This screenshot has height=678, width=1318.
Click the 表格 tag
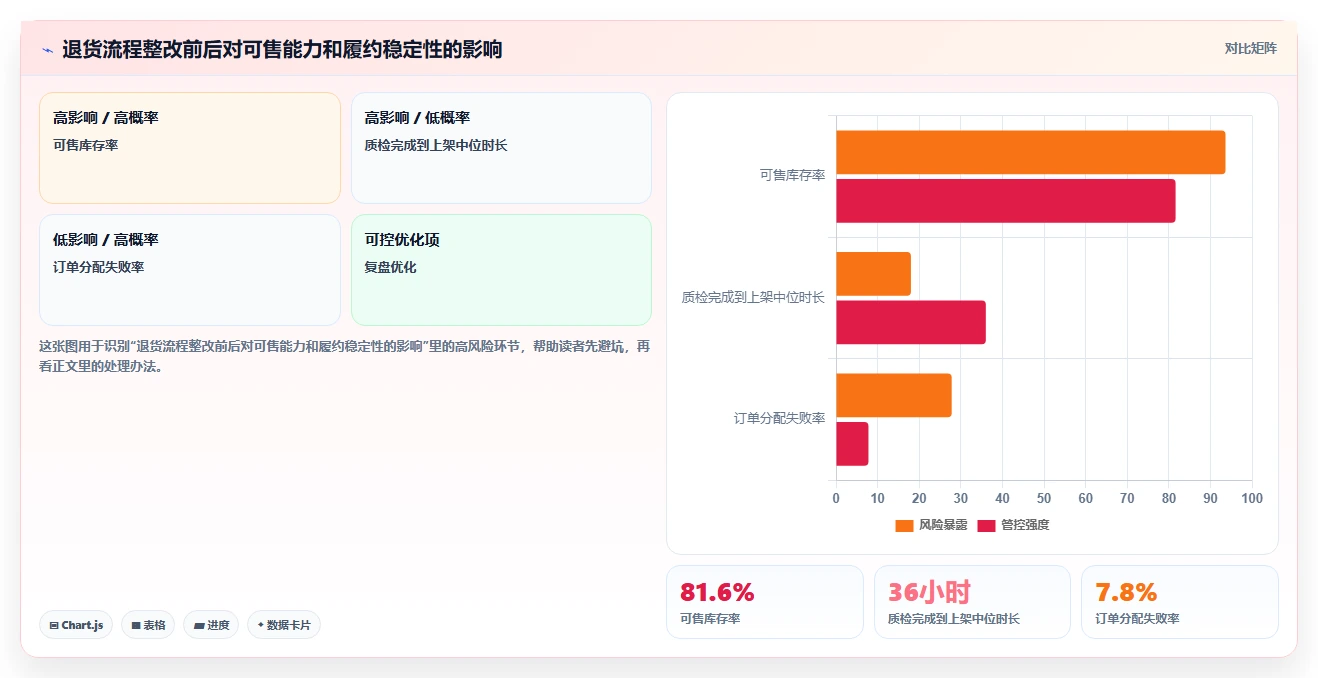pyautogui.click(x=148, y=625)
